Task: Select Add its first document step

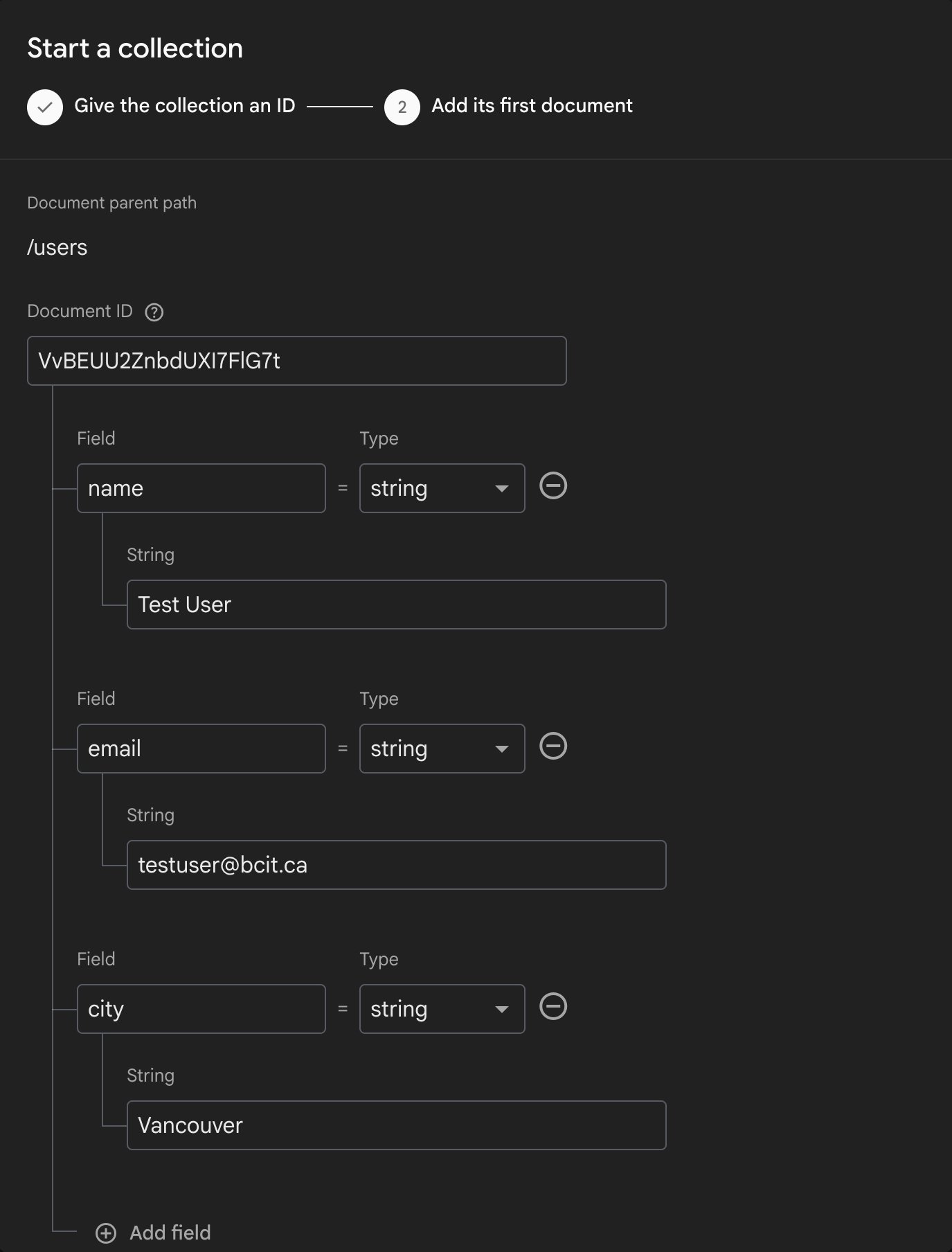Action: pyautogui.click(x=532, y=106)
